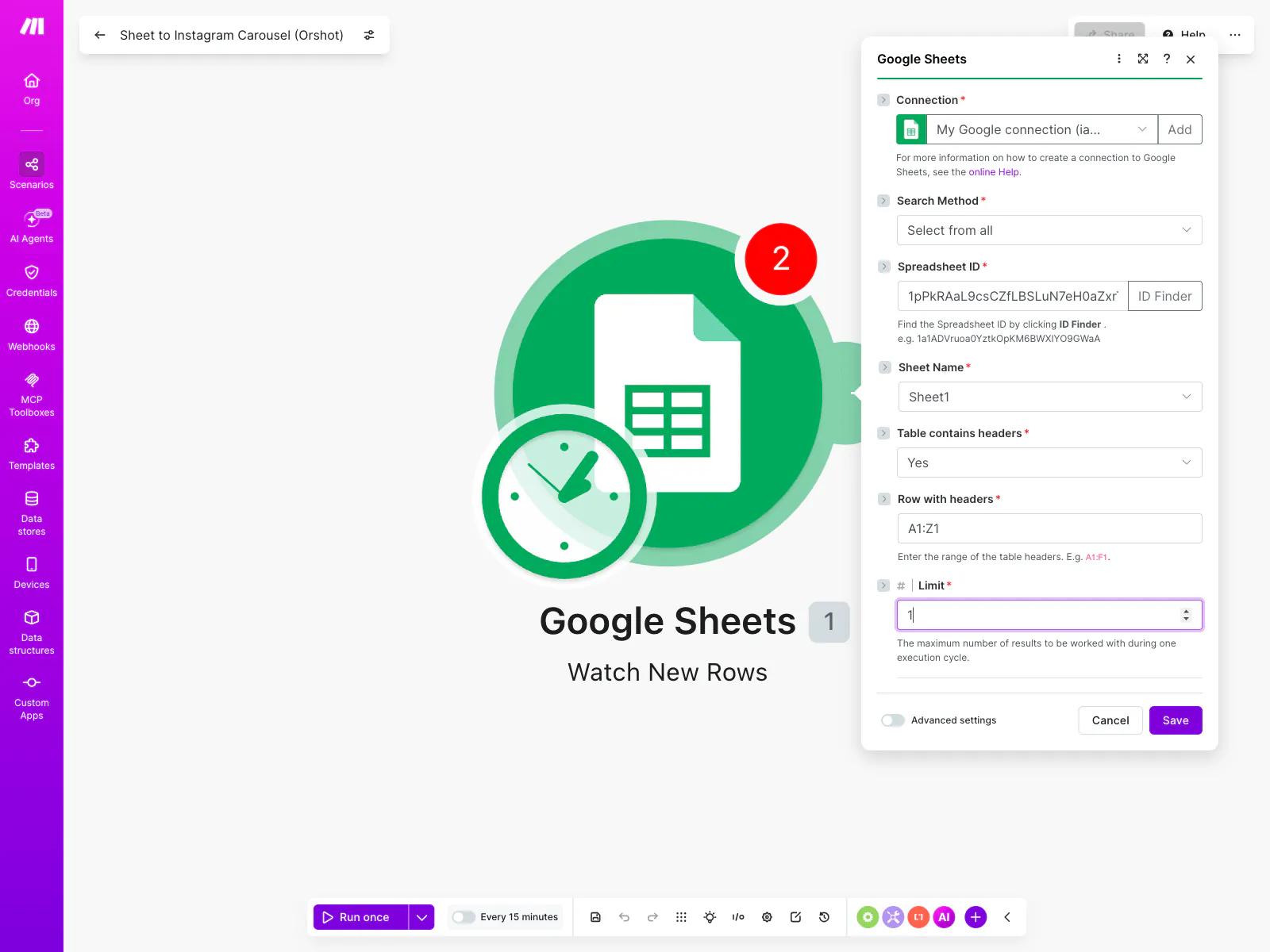This screenshot has height=952, width=1270.
Task: Click the auto-align grid icon
Action: click(x=681, y=917)
